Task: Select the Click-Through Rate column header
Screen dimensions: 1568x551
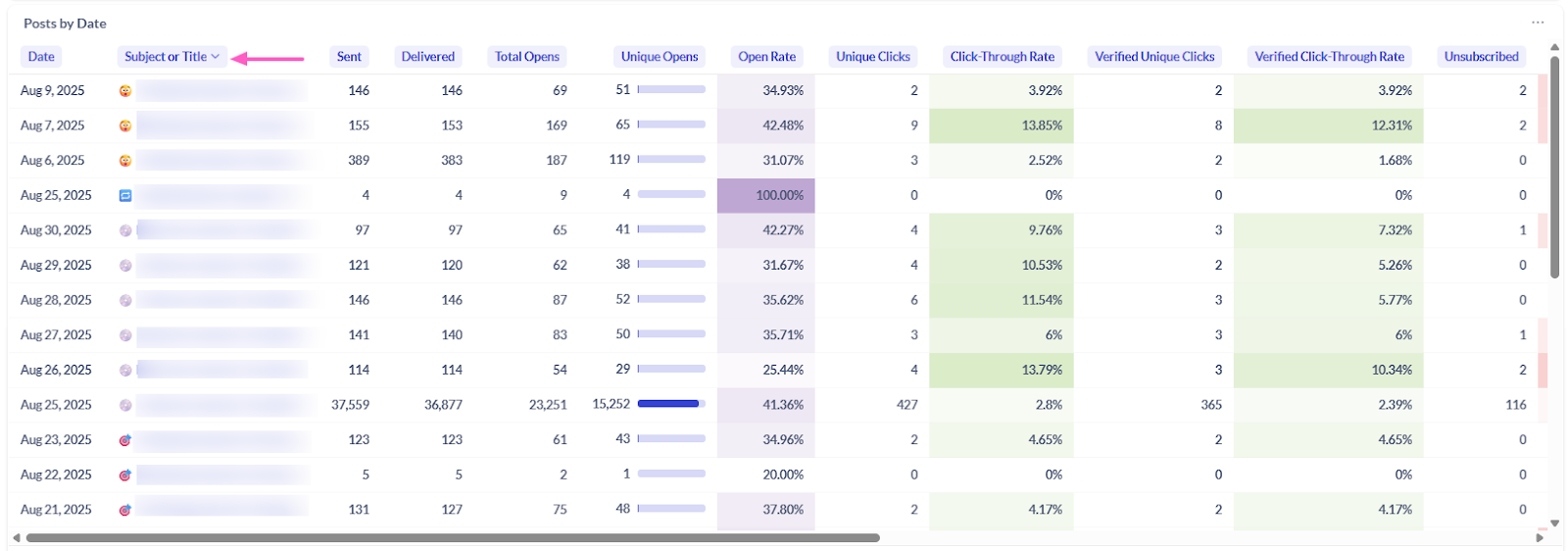Action: click(x=1002, y=57)
